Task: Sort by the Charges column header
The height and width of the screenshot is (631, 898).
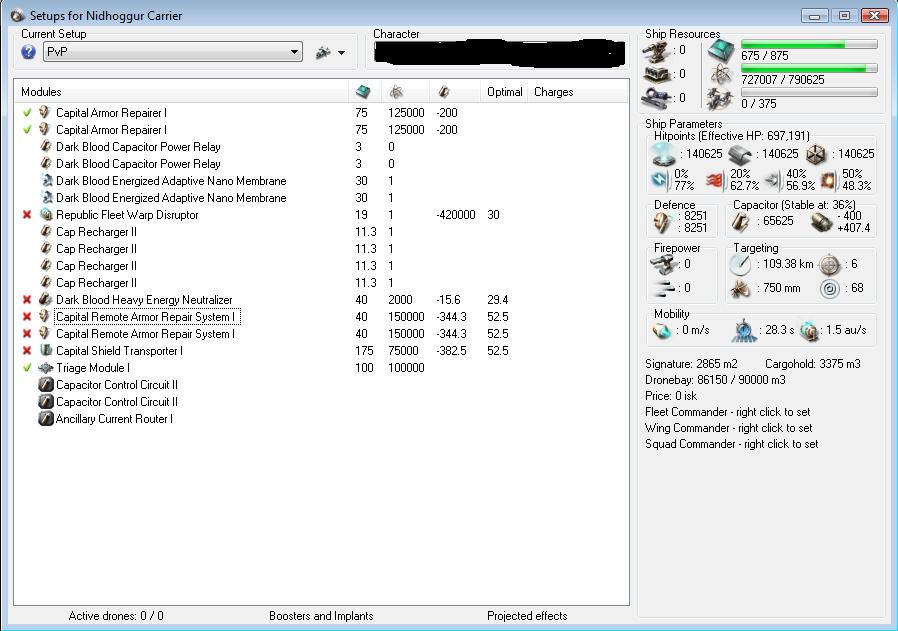Action: pyautogui.click(x=553, y=92)
